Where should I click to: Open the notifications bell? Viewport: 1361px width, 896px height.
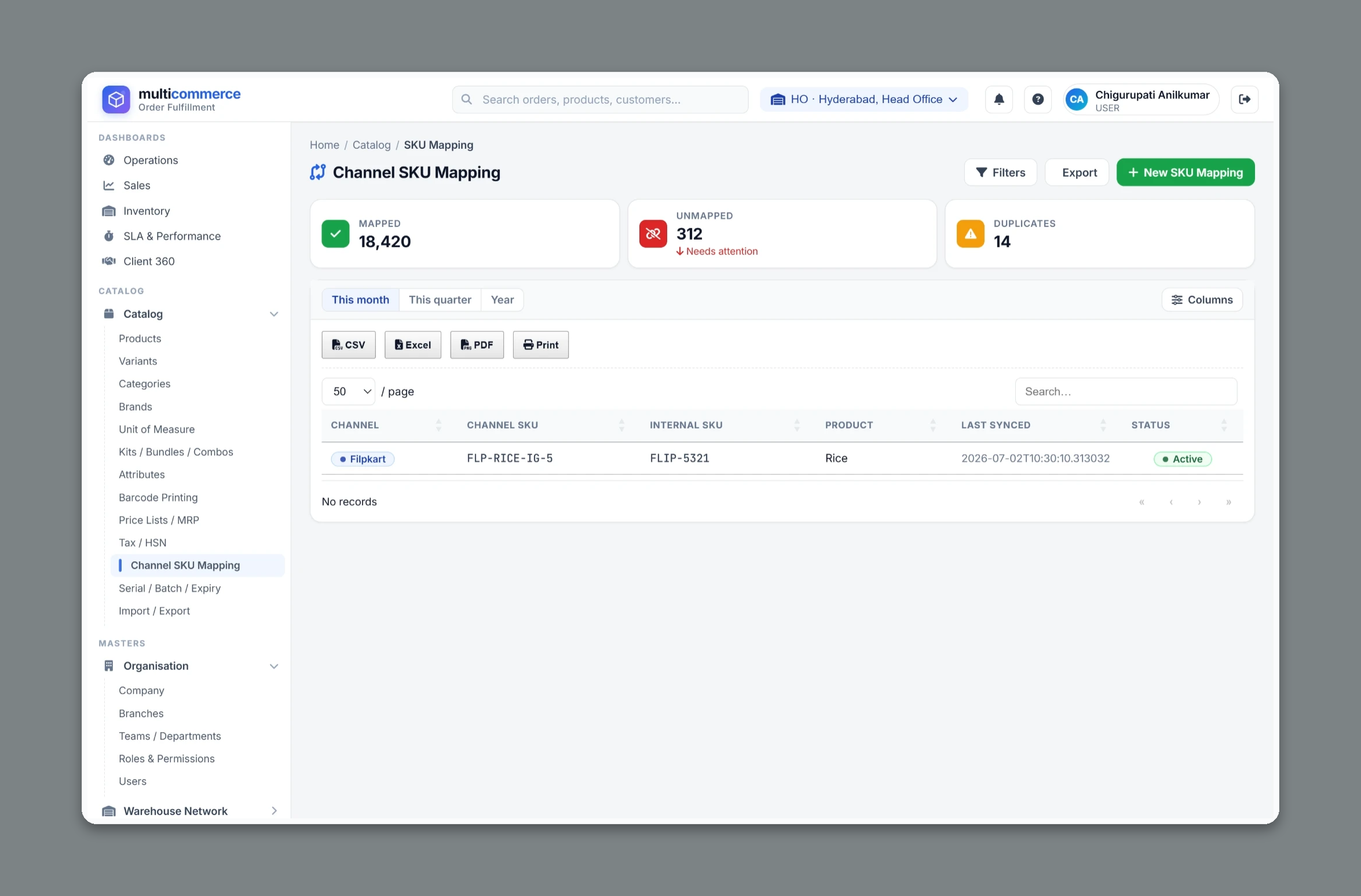[x=998, y=99]
